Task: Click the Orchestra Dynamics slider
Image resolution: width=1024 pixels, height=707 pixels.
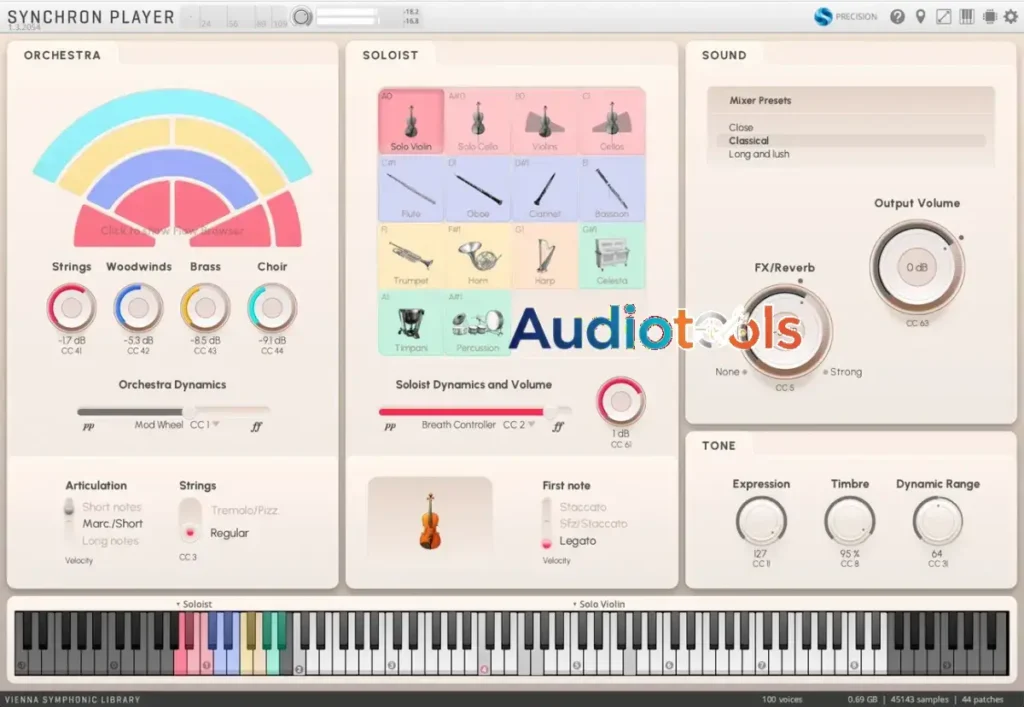Action: pos(173,411)
